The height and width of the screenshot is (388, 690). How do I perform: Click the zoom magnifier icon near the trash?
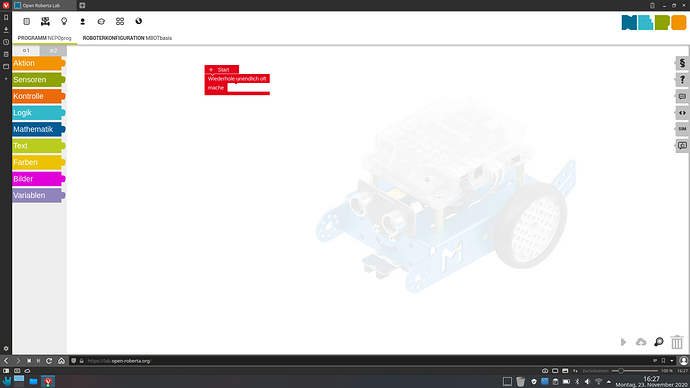pos(659,342)
